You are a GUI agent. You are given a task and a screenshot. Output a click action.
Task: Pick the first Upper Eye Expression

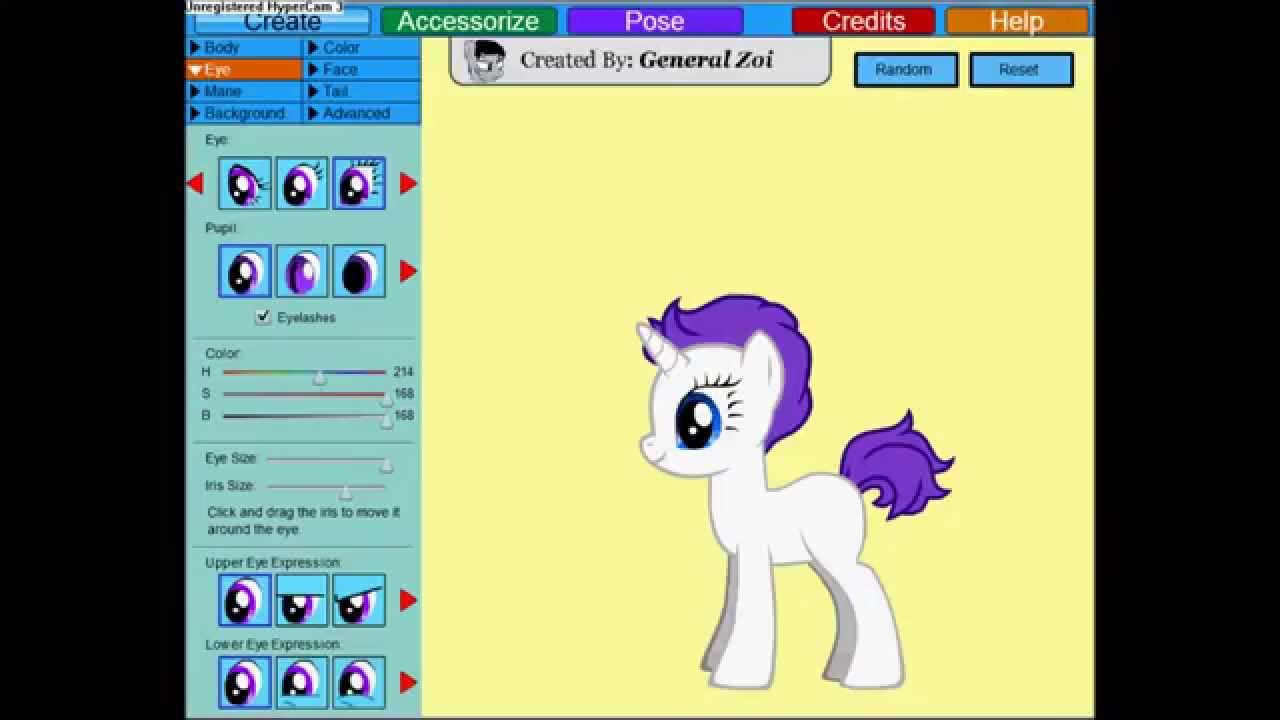coord(245,600)
